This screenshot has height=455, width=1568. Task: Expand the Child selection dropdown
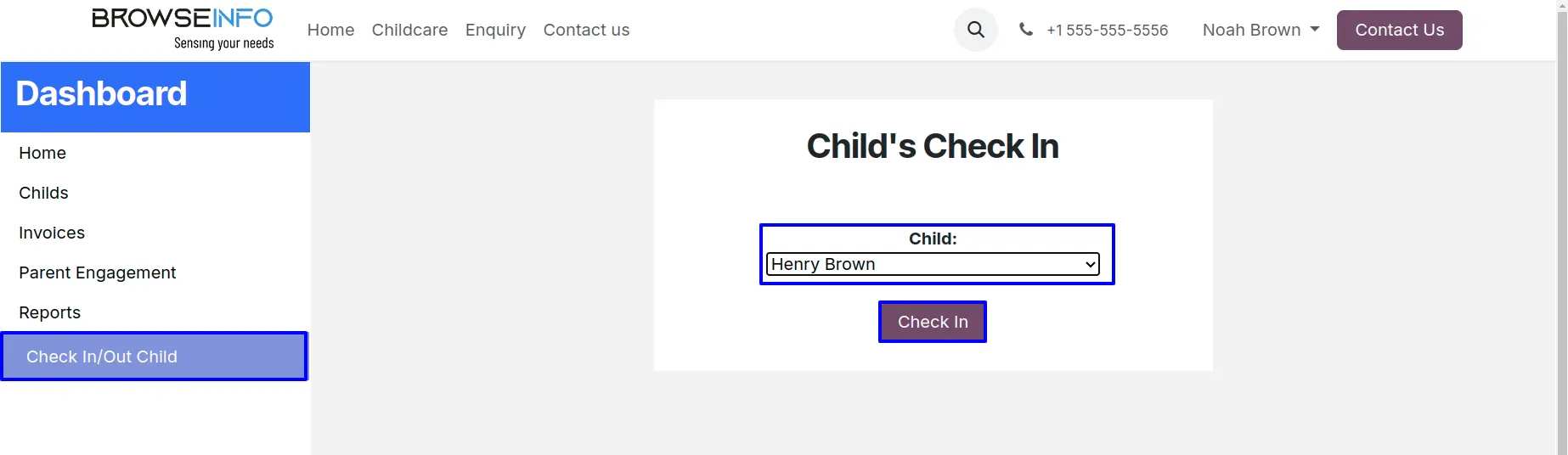tap(933, 264)
